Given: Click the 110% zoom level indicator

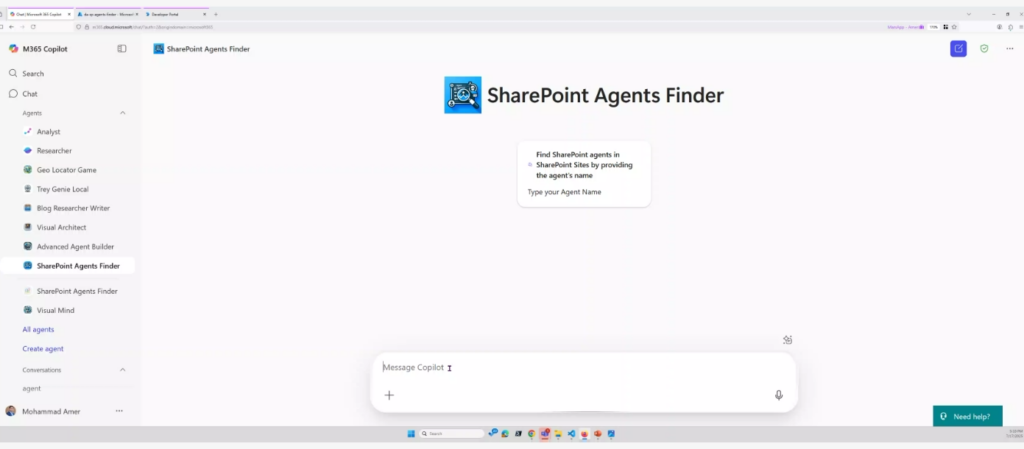Looking at the screenshot, I should tap(934, 27).
